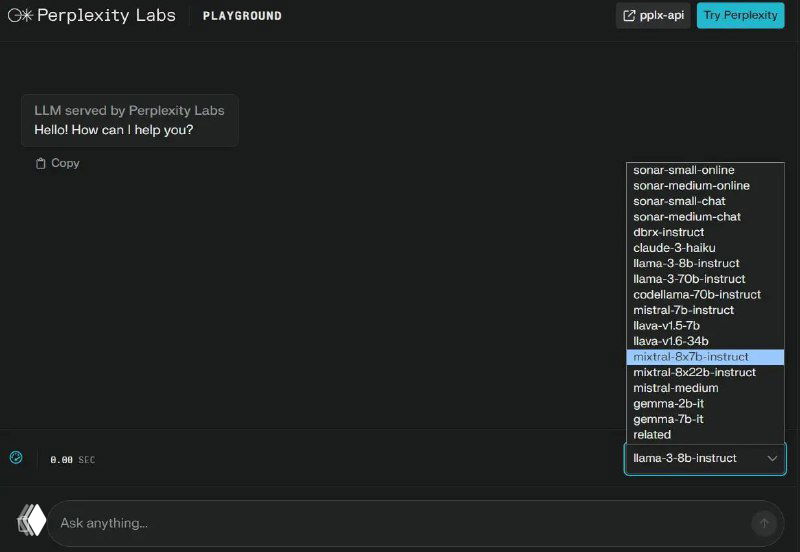Screen dimensions: 800x552
Task: Select highlighted mixtral-8x7b-instruct option
Action: click(x=705, y=357)
